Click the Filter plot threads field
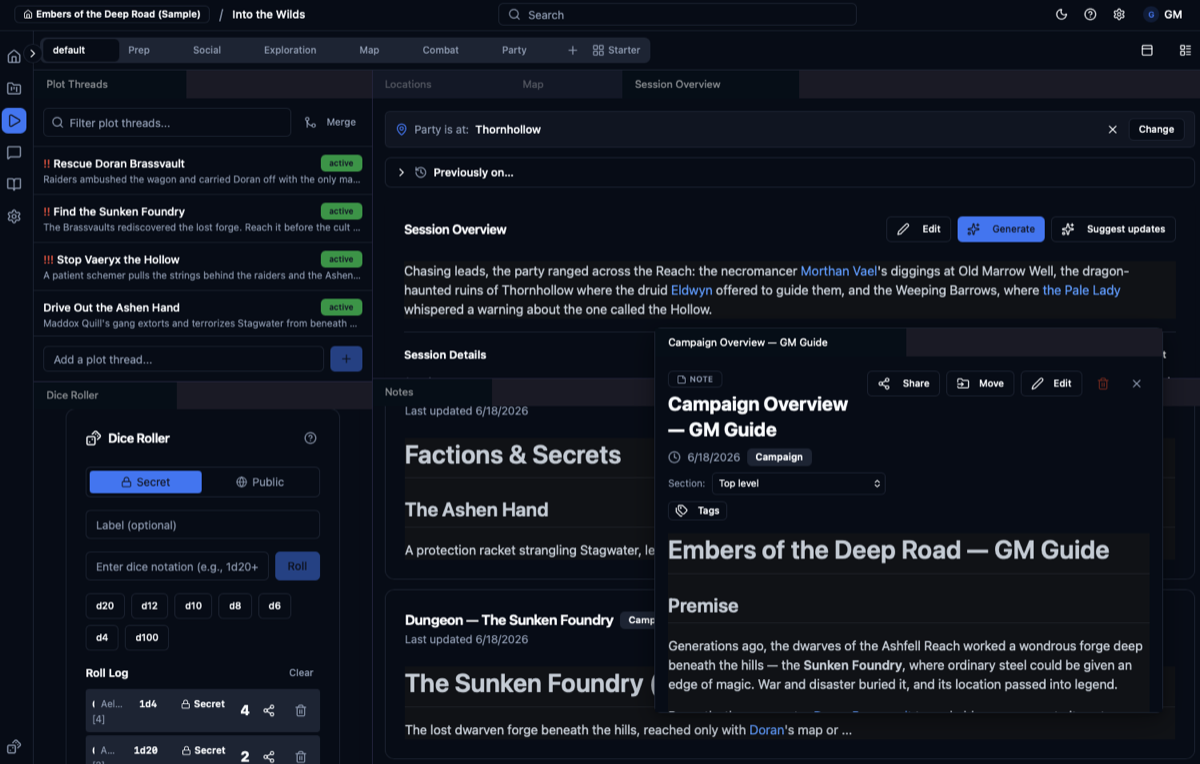Screen dimensions: 1200x764 pyautogui.click(x=167, y=123)
